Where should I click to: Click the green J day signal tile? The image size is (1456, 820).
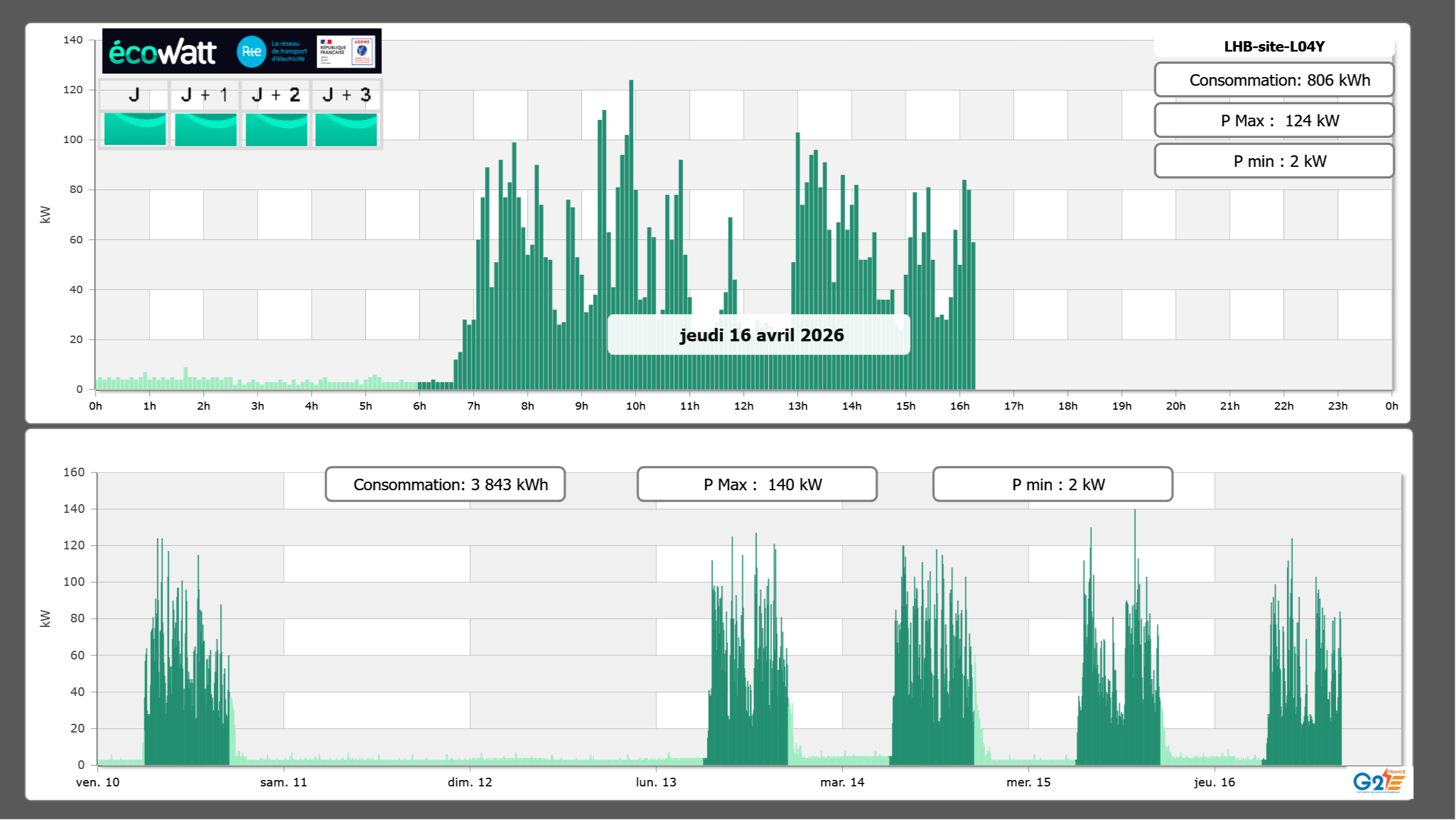[135, 129]
